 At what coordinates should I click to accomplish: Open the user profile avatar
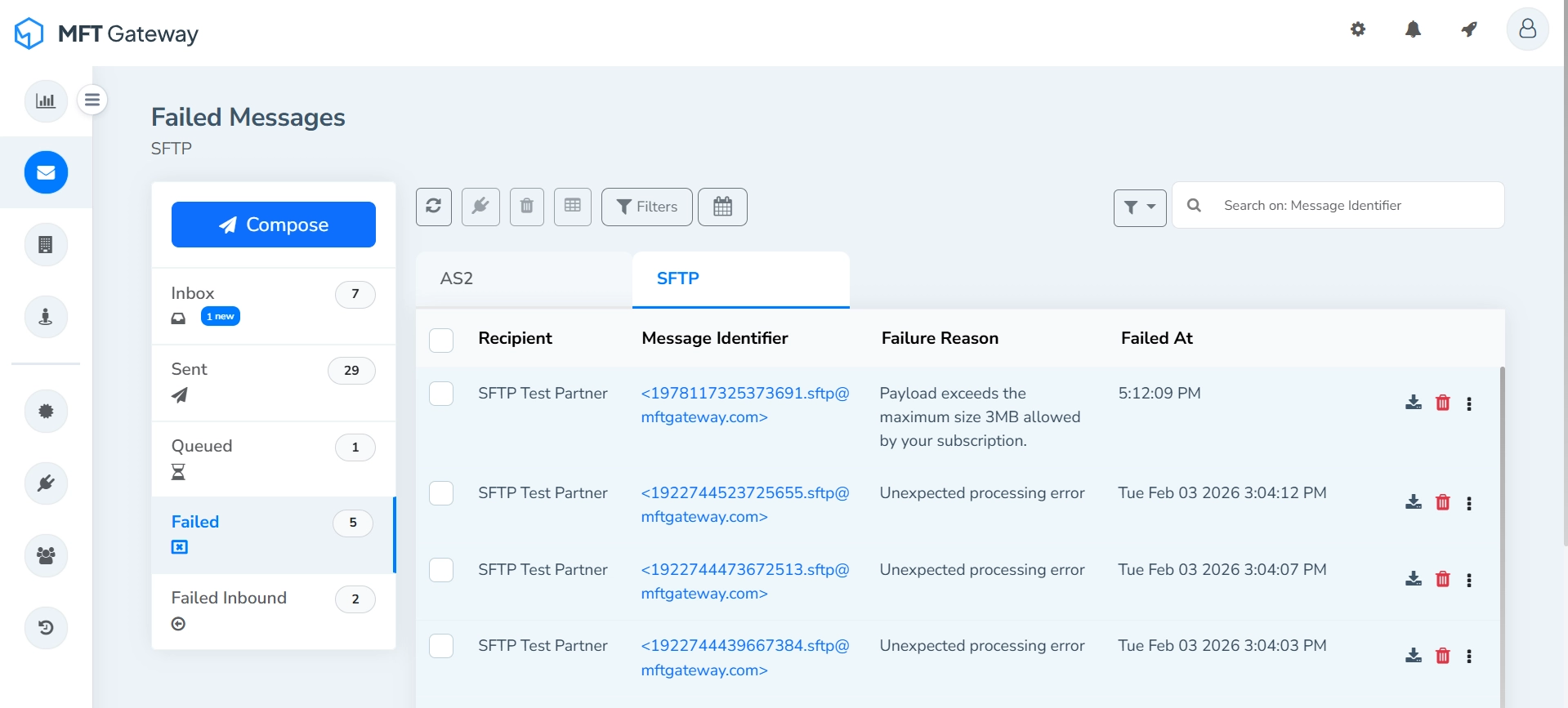pyautogui.click(x=1527, y=29)
